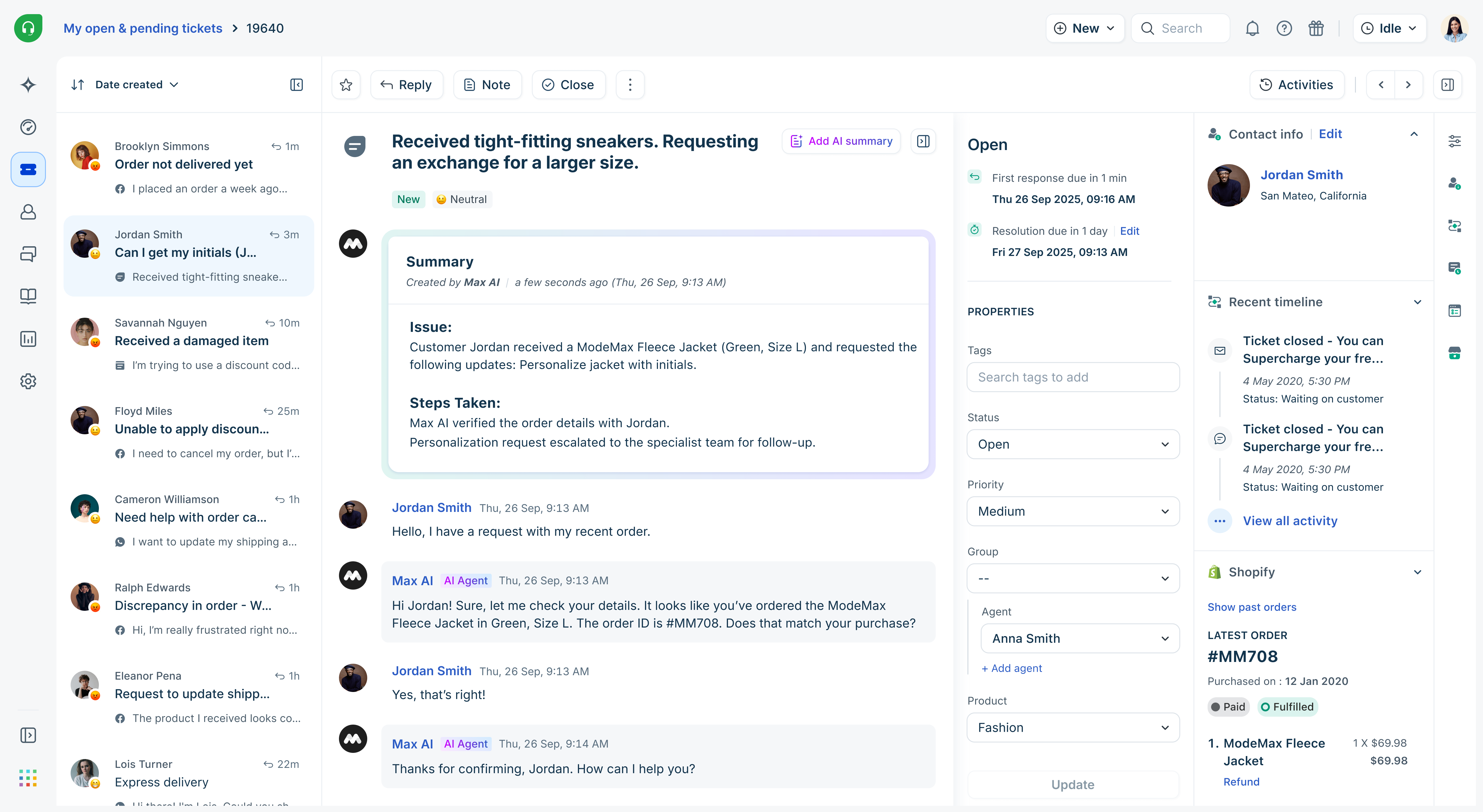Image resolution: width=1483 pixels, height=812 pixels.
Task: Open the Priority dropdown showing Medium
Action: pyautogui.click(x=1073, y=511)
